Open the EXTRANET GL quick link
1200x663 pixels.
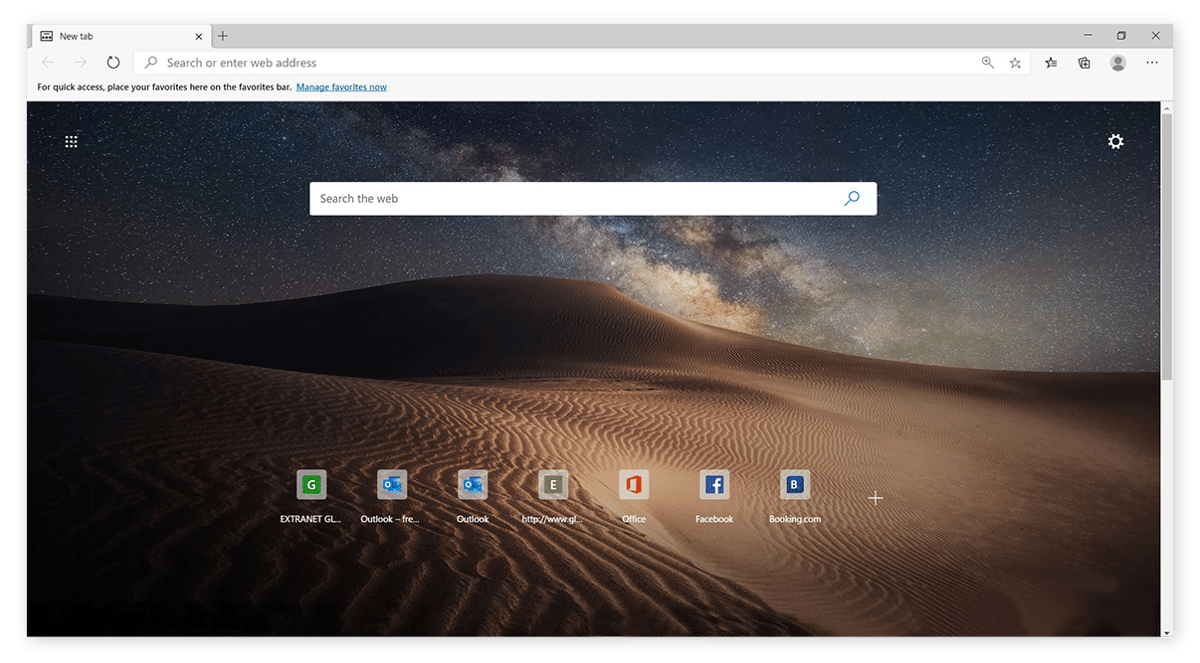click(311, 485)
